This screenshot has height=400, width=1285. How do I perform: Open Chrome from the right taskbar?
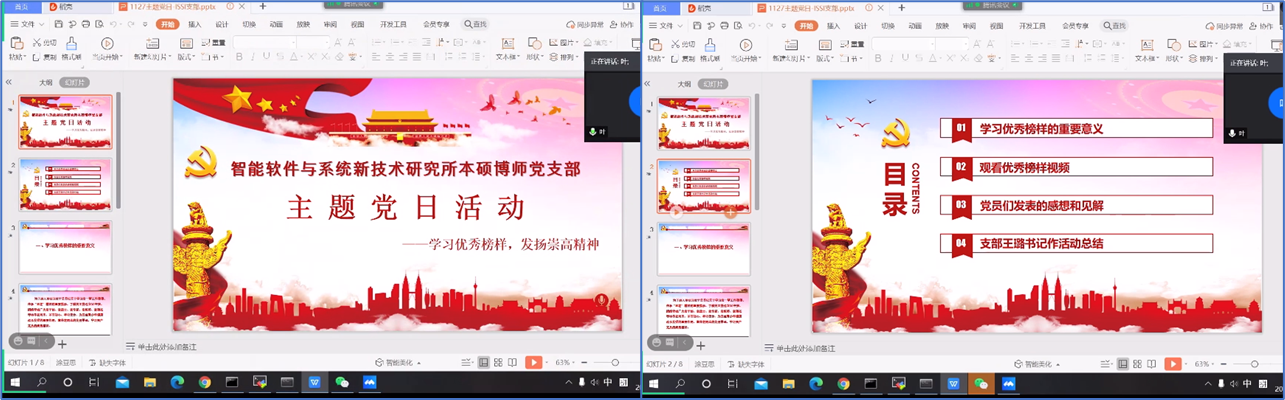tap(843, 383)
